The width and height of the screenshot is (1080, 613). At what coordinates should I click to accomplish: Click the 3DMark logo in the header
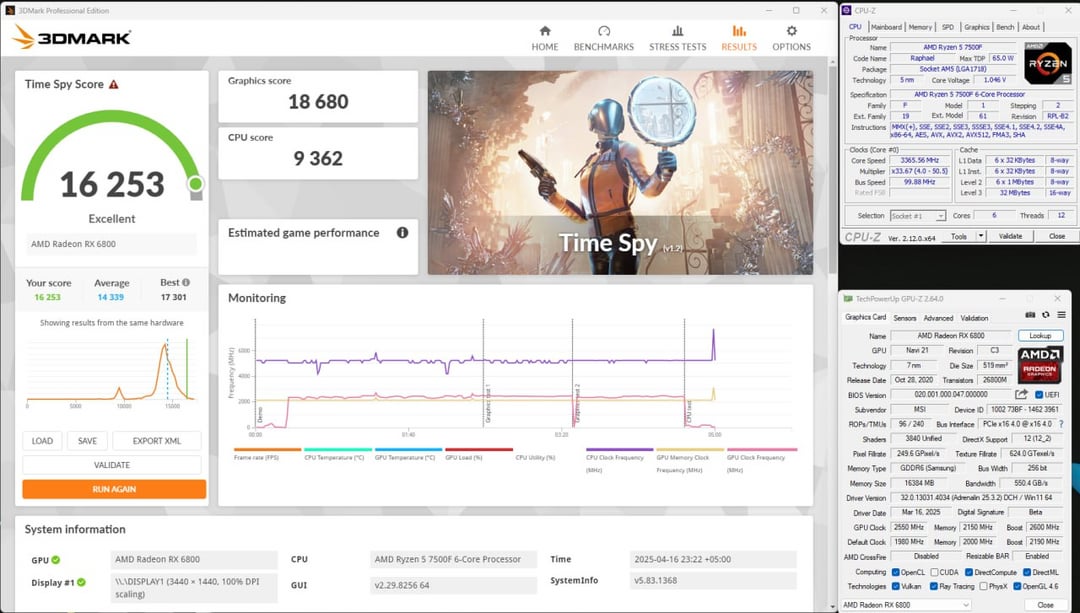pyautogui.click(x=72, y=37)
